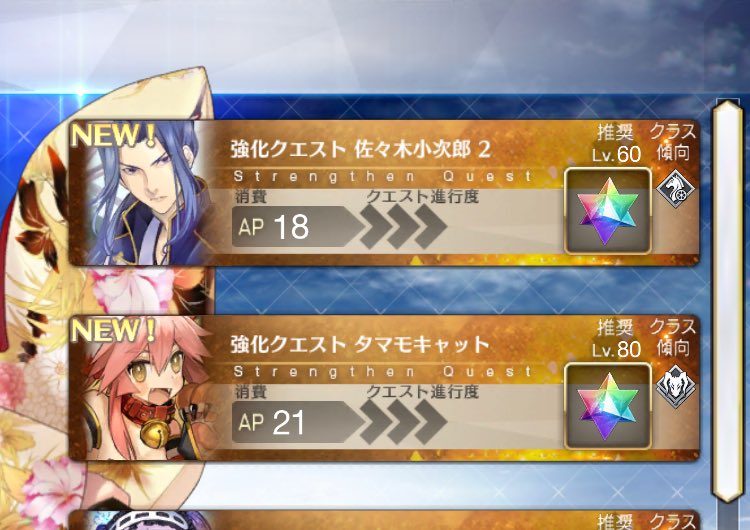Select Tamamo Cat's portrait thumbnail
Viewport: 750px width, 530px height.
coord(141,388)
